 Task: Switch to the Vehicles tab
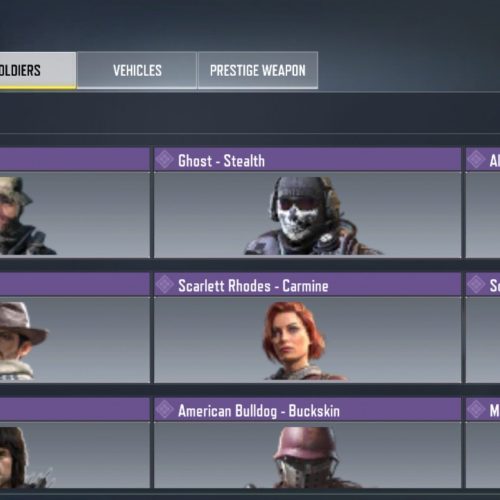click(x=137, y=70)
